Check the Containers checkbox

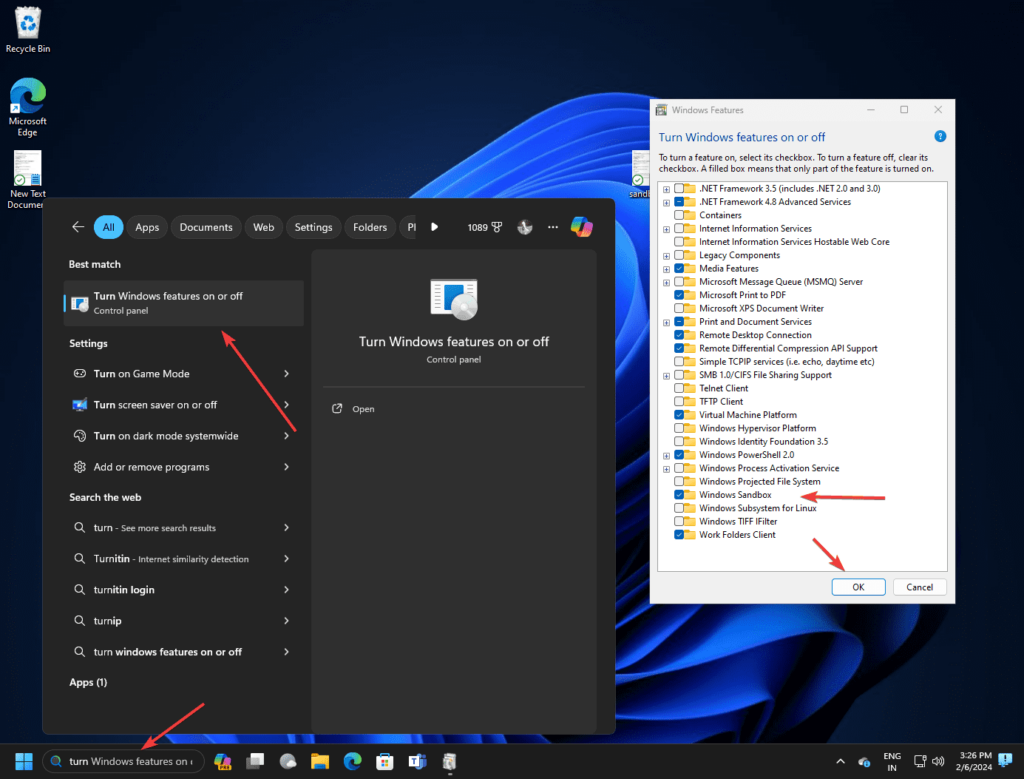coord(679,215)
